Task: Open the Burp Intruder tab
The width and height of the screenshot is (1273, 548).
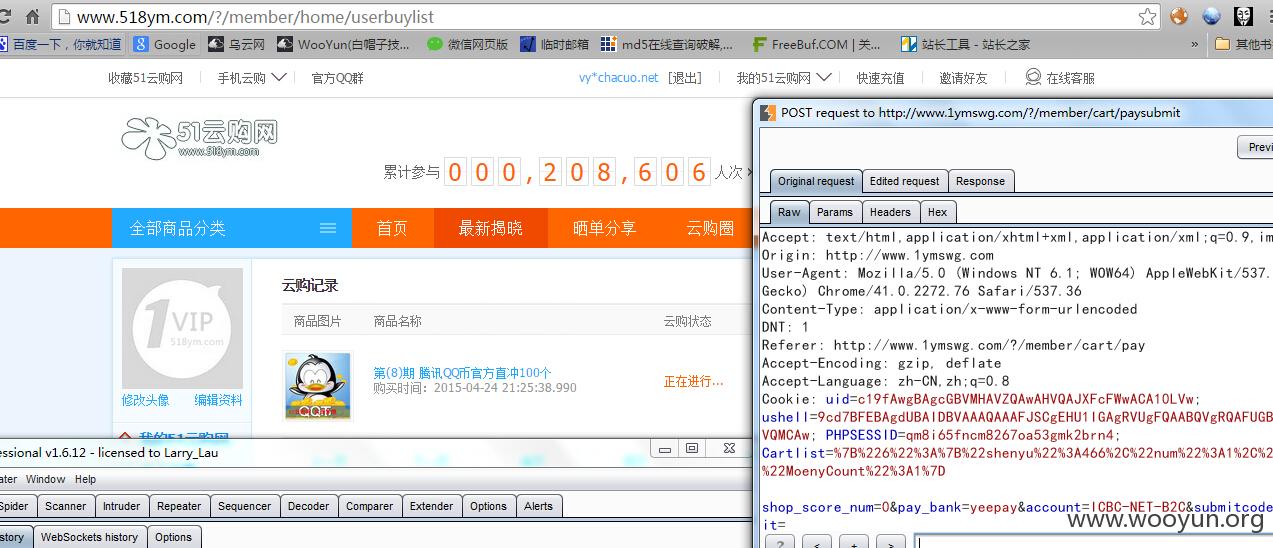Action: (x=121, y=506)
